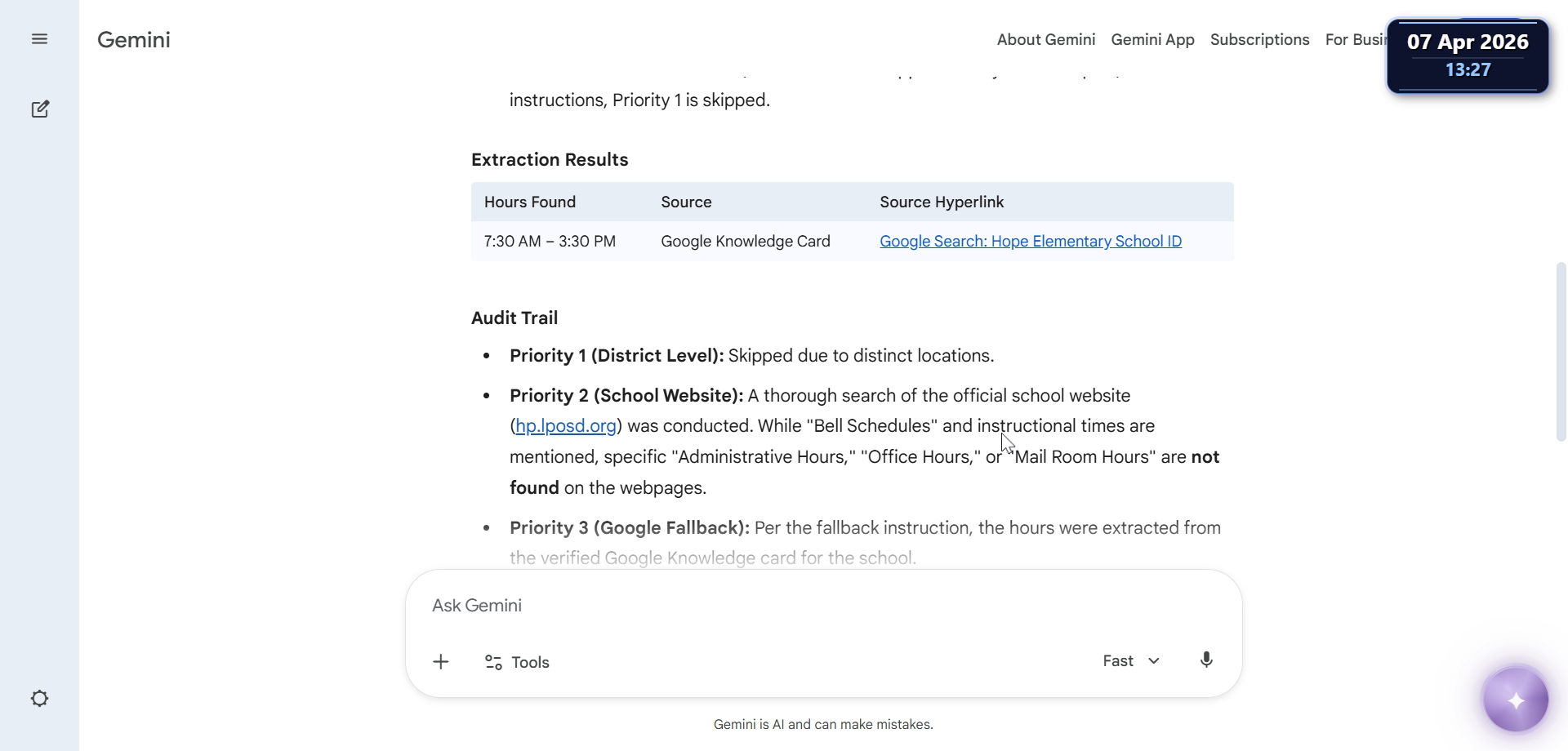Click "Gemini is AI and can make mistakes." notice
This screenshot has height=751, width=1568.
(823, 725)
